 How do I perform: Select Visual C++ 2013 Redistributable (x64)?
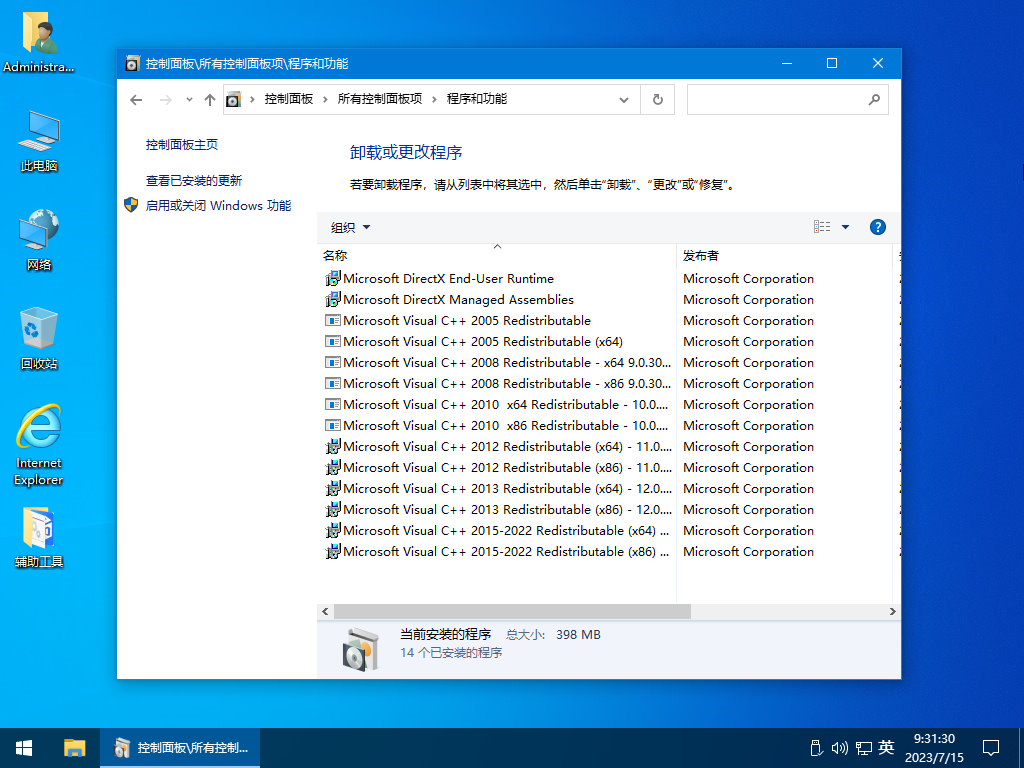[496, 488]
